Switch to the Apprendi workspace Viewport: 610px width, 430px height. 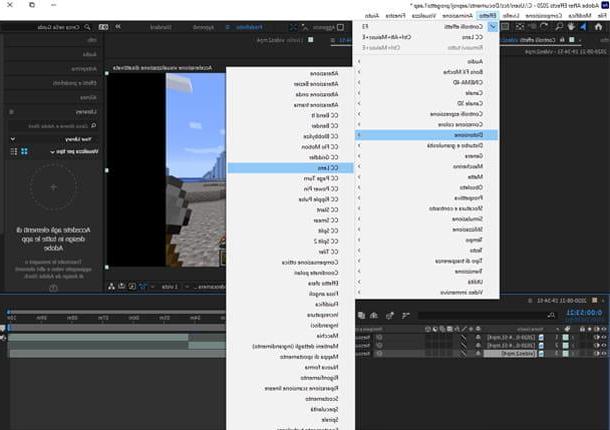point(203,27)
